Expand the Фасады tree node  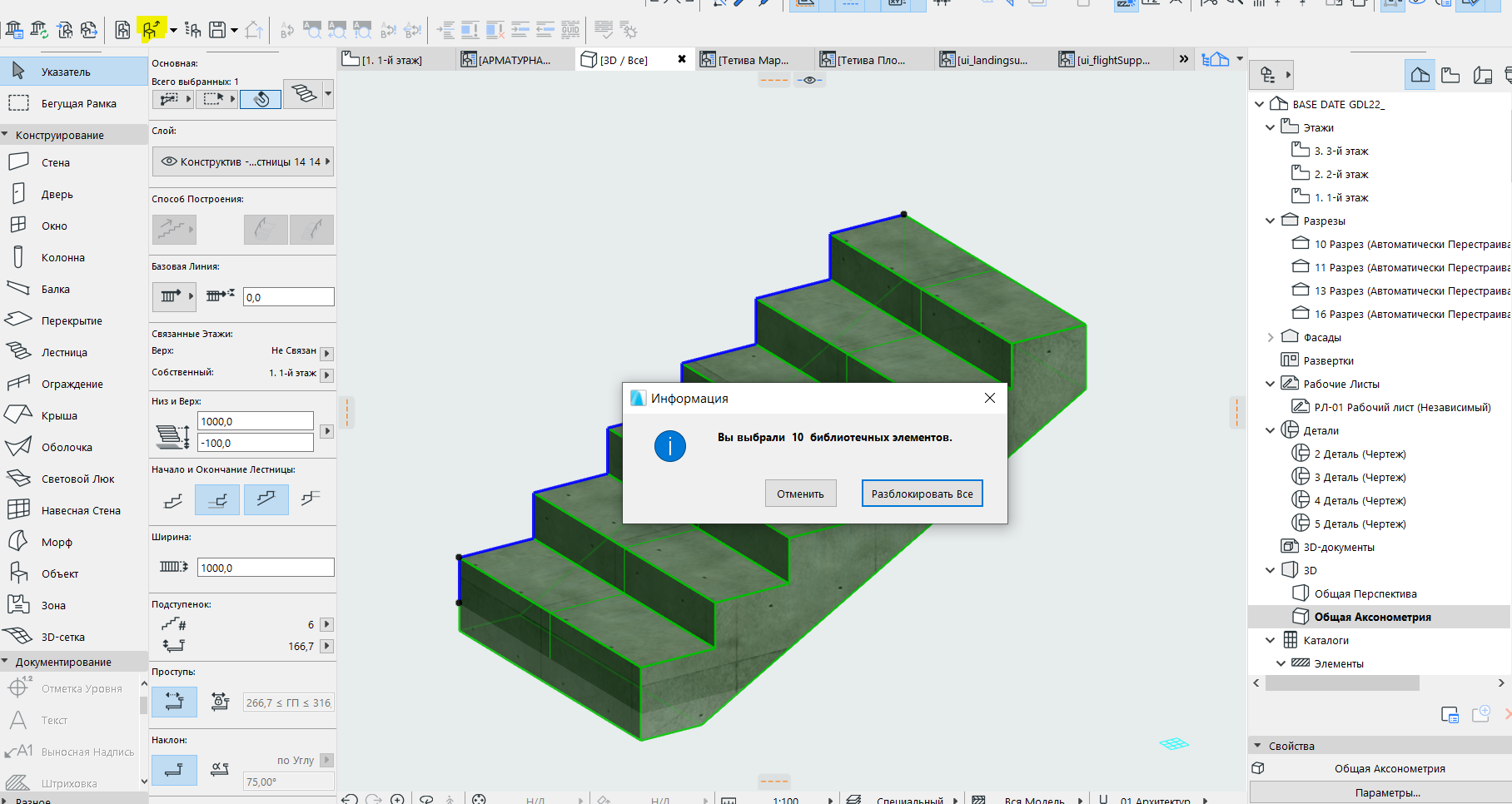coord(1270,337)
